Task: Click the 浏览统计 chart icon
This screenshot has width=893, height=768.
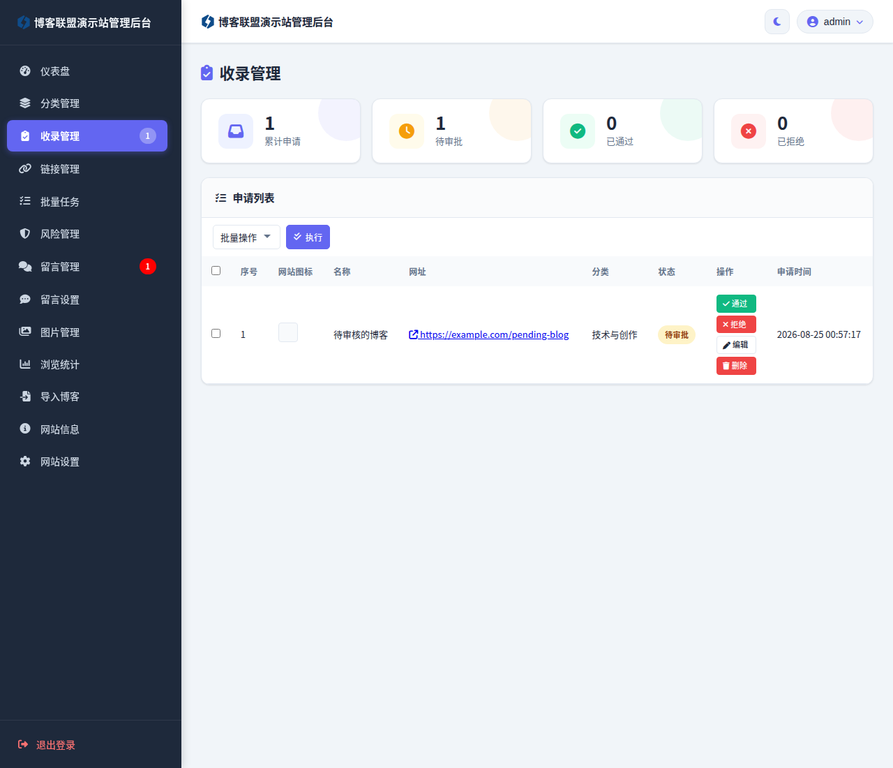Action: pyautogui.click(x=25, y=364)
